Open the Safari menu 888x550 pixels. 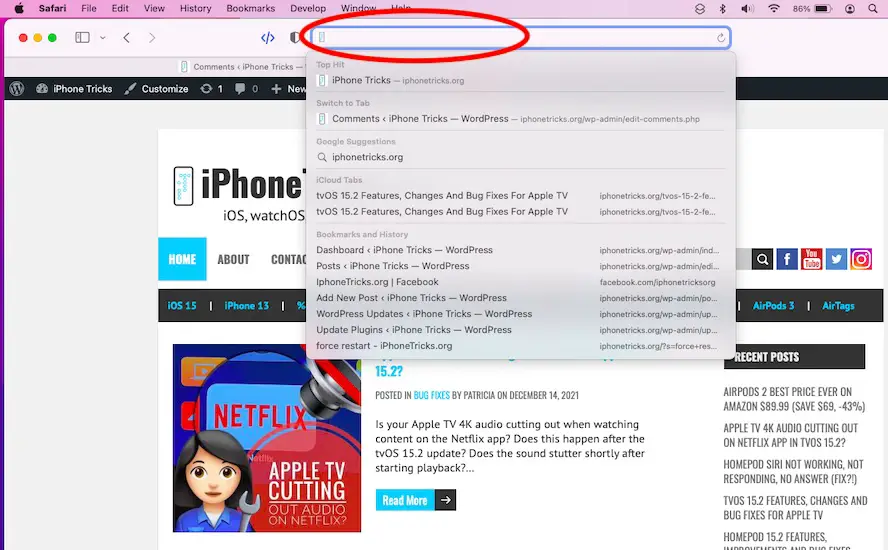pos(52,8)
